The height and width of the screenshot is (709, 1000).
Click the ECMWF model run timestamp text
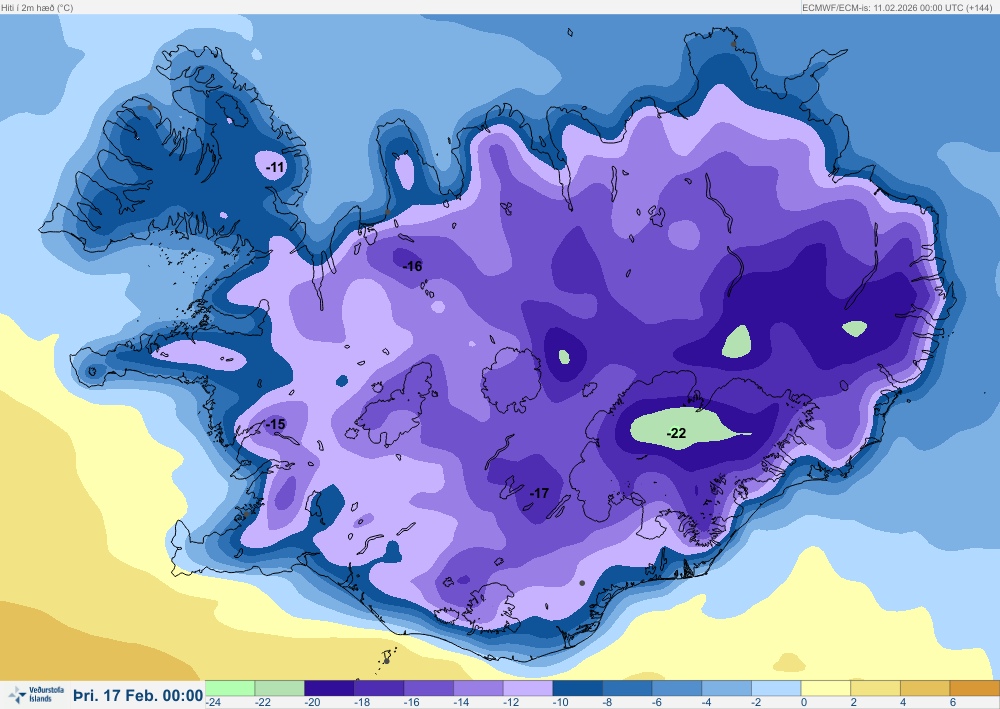pyautogui.click(x=899, y=8)
